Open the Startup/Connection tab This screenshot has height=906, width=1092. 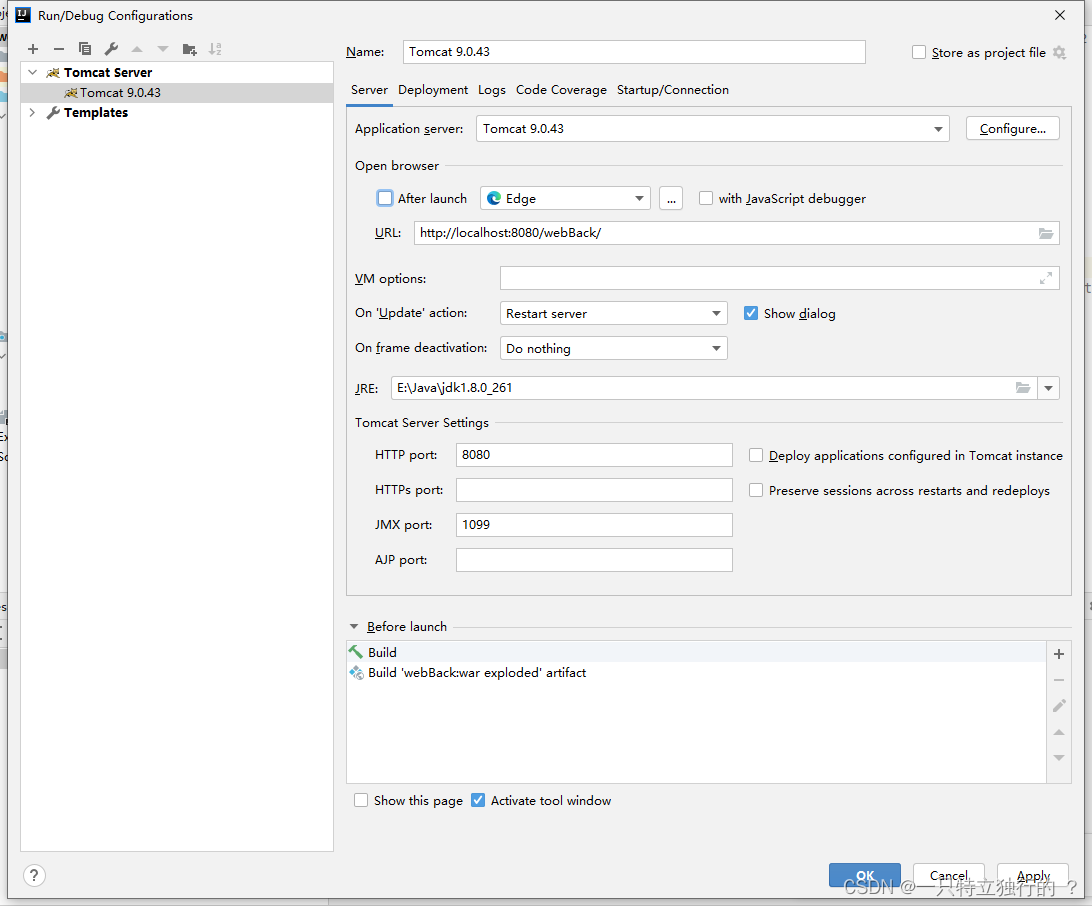pos(672,89)
